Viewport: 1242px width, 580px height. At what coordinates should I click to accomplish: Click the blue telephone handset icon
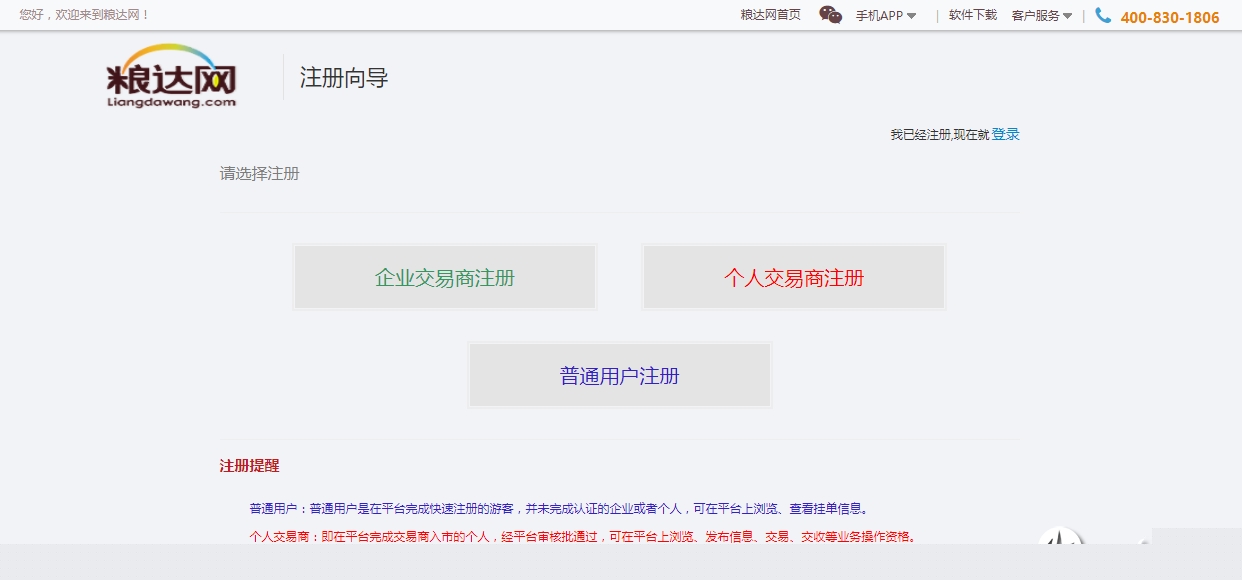tap(1103, 16)
